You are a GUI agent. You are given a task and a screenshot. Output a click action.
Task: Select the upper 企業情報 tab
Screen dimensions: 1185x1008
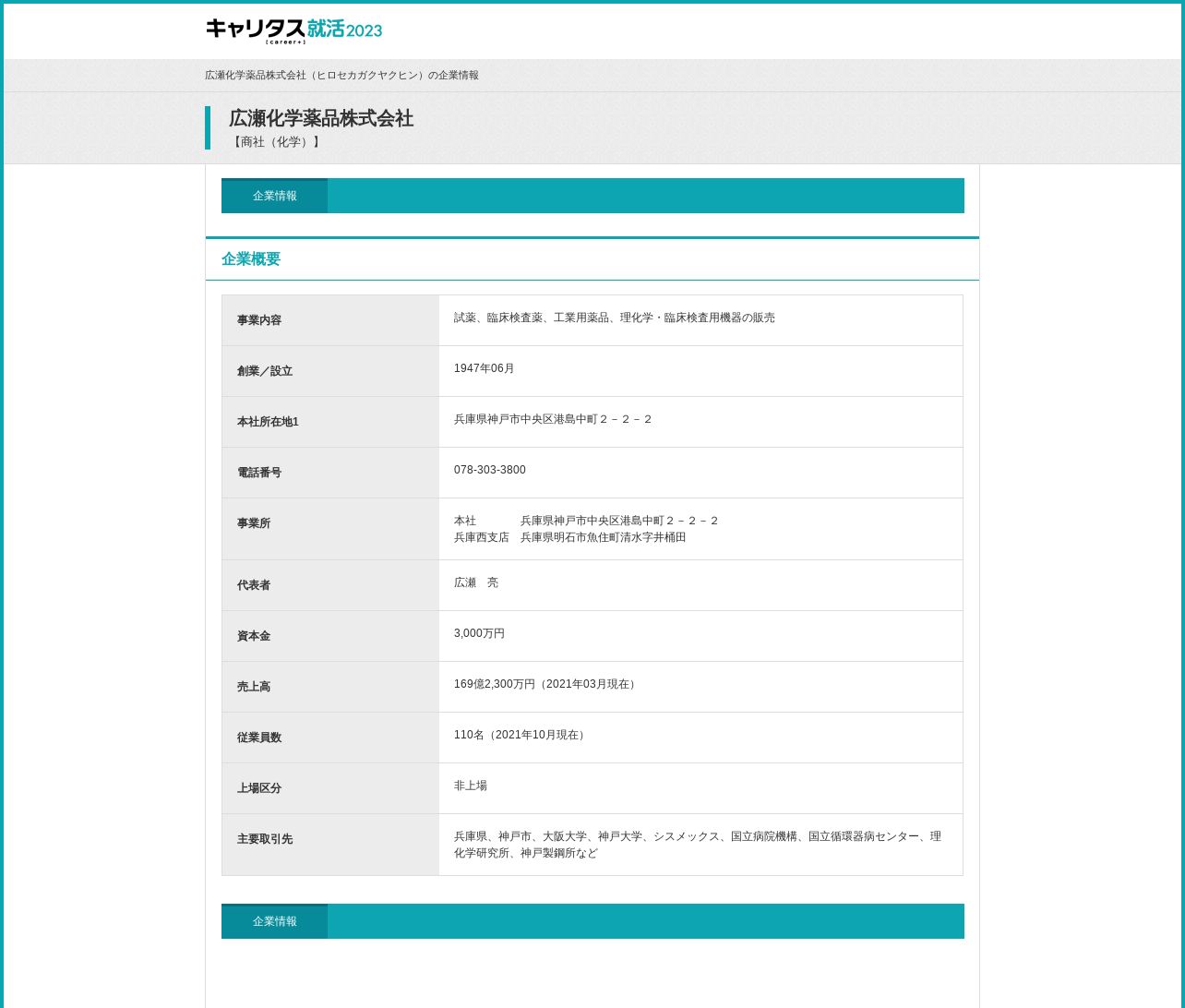coord(274,196)
